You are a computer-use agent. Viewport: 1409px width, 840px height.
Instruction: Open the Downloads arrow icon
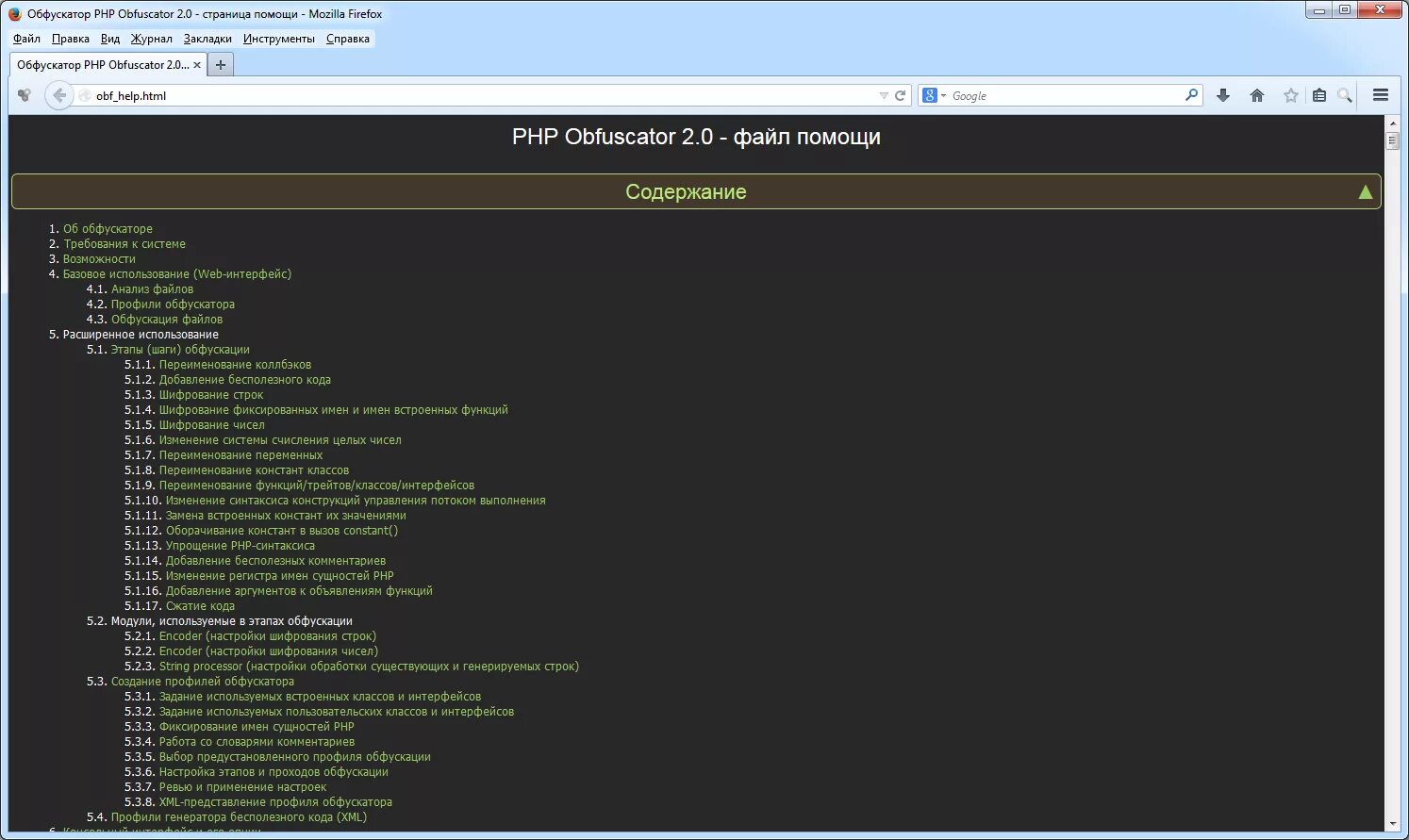tap(1223, 95)
